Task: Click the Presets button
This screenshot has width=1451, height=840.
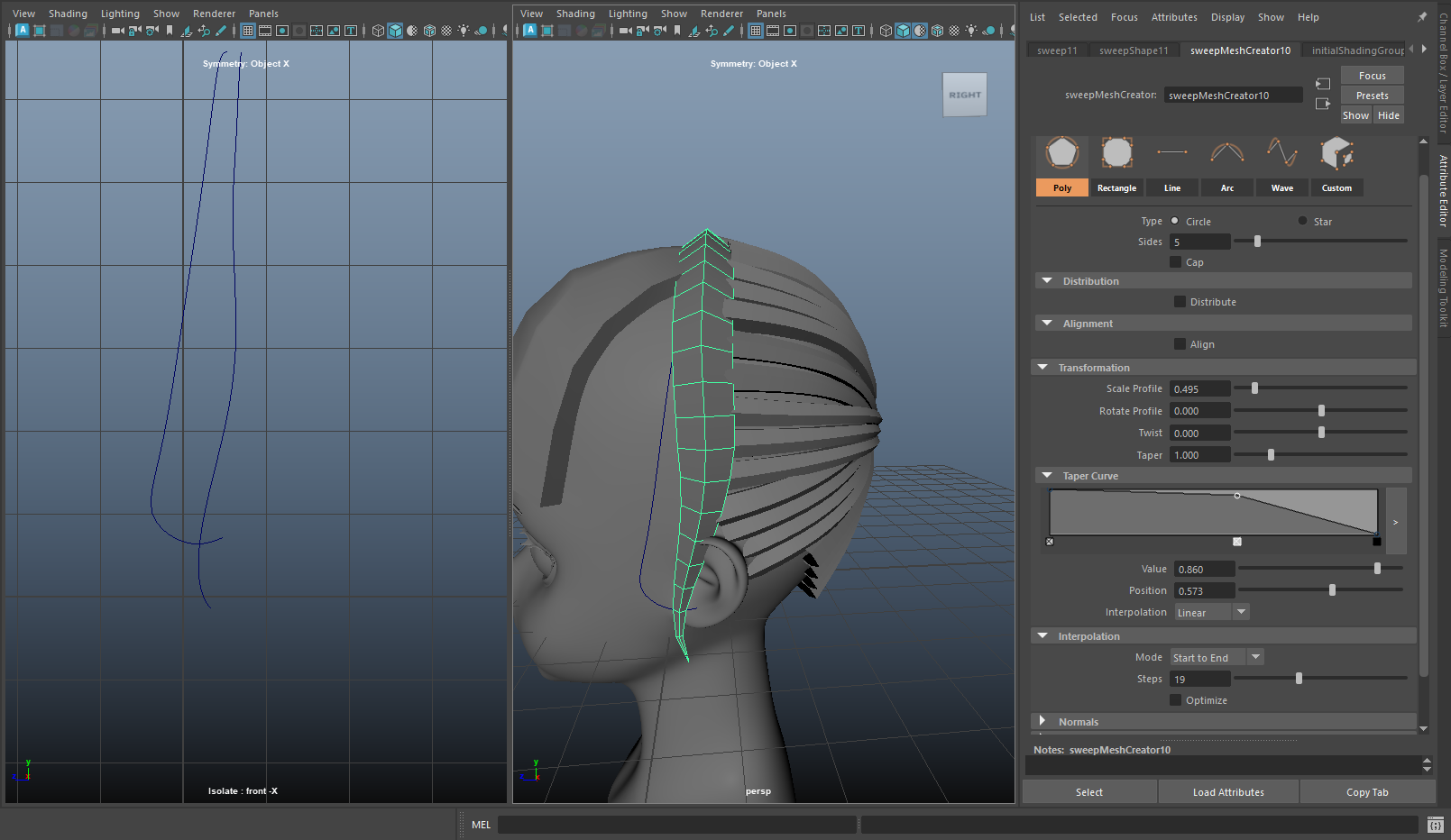Action: coord(1372,96)
